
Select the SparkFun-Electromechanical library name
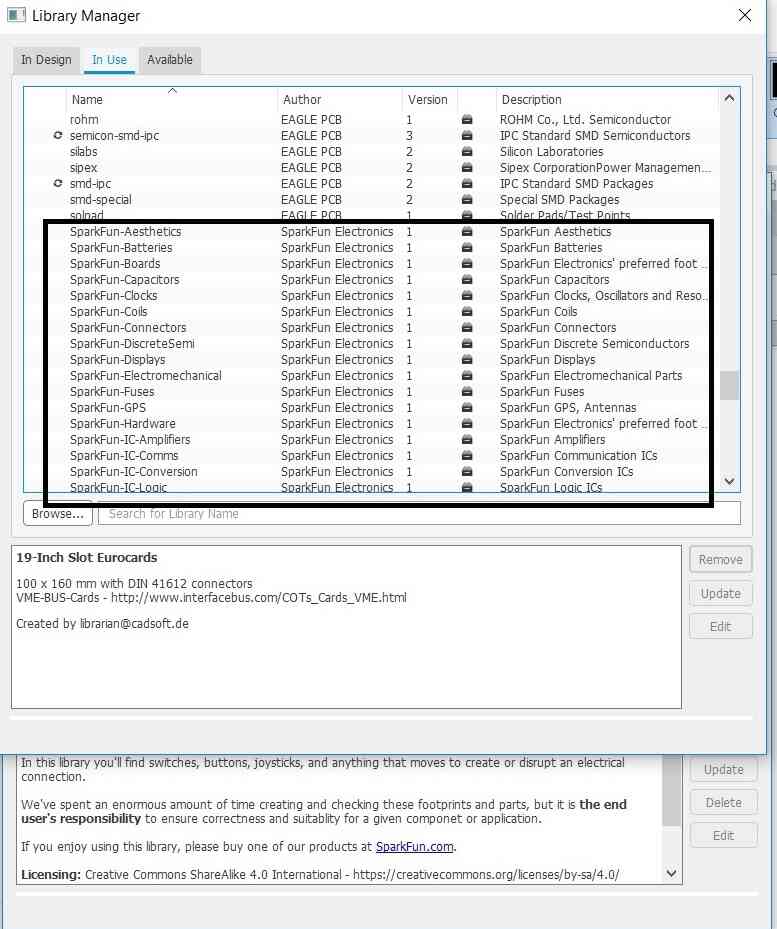[146, 376]
